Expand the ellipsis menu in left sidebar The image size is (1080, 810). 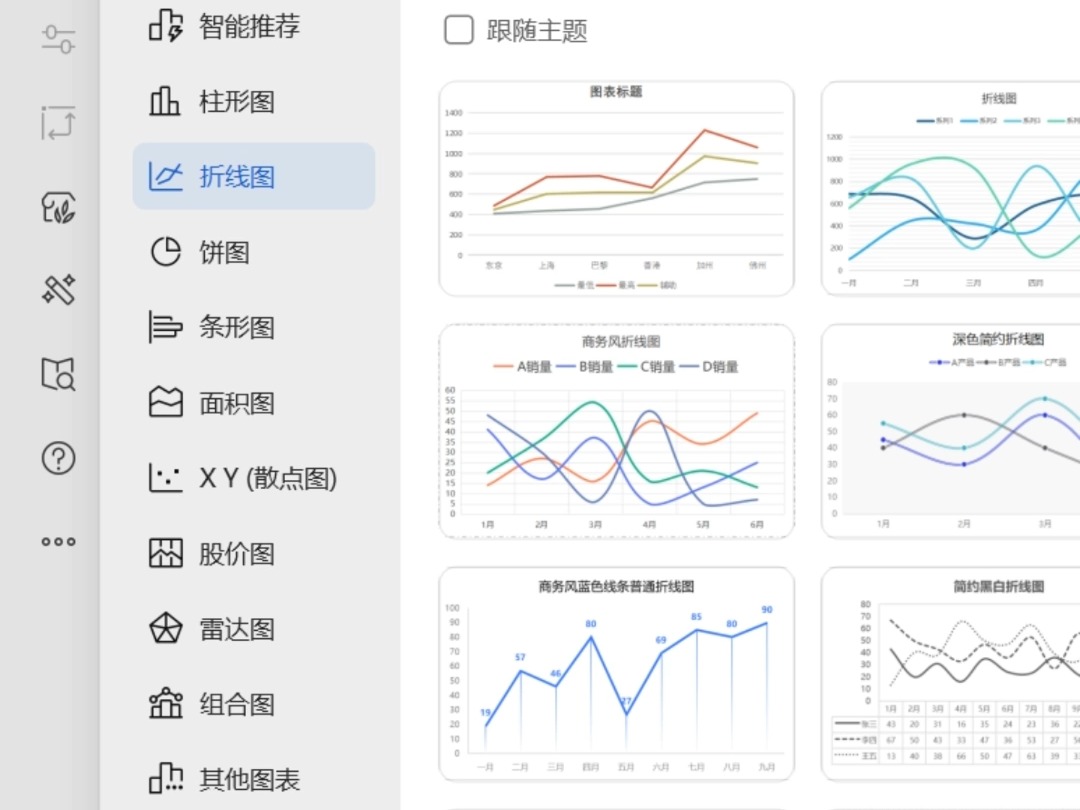(57, 541)
